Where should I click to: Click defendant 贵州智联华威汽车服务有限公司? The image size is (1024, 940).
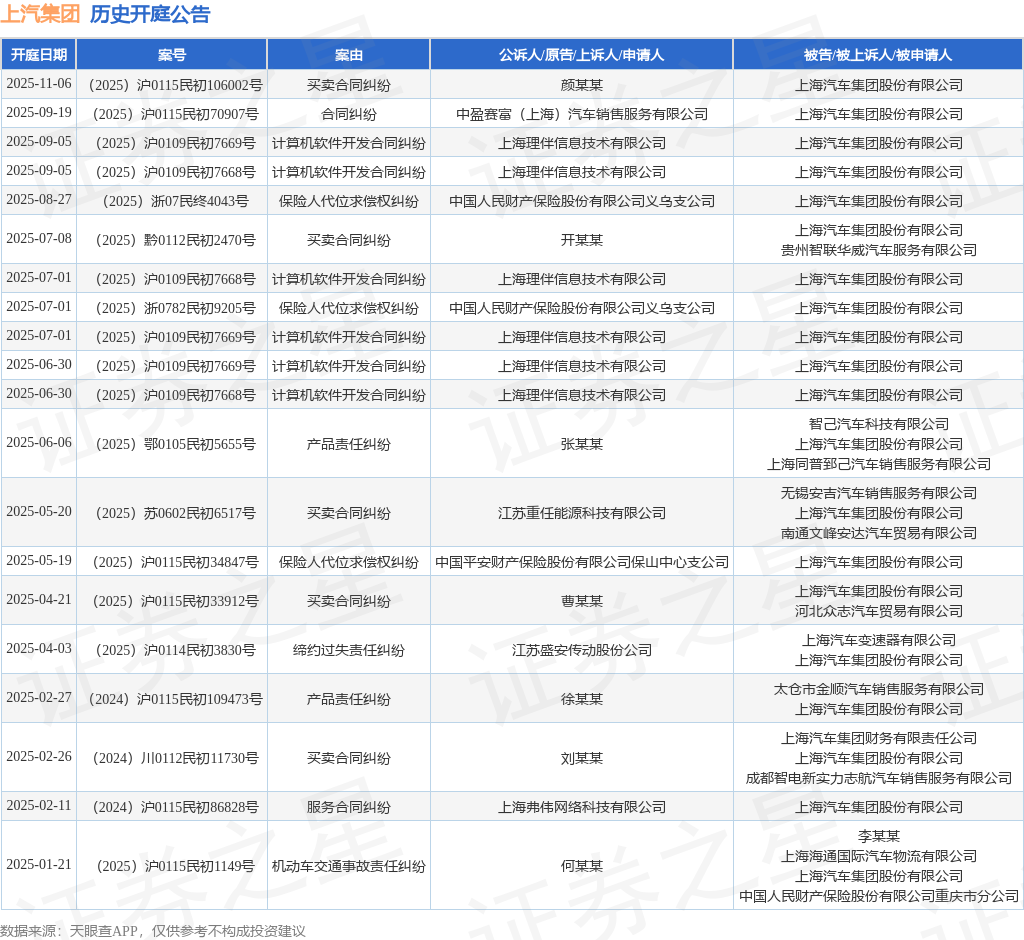(878, 250)
